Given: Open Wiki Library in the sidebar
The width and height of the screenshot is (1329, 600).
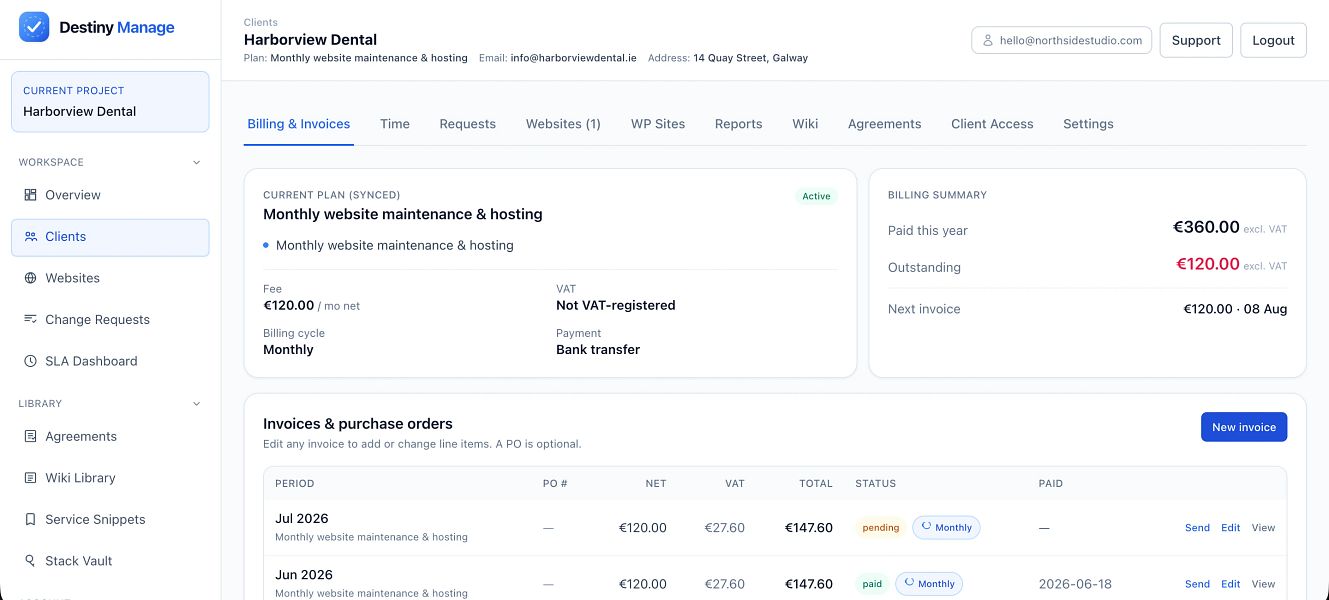Looking at the screenshot, I should click(110, 478).
